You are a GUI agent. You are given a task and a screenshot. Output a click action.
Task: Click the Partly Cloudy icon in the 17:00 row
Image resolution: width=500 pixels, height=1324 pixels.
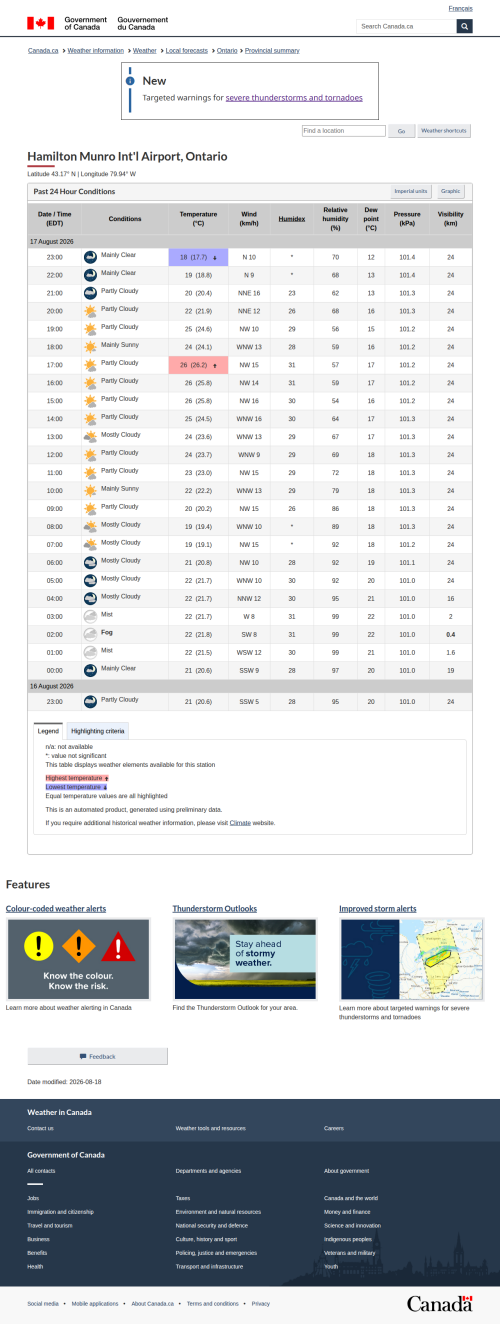[x=90, y=365]
